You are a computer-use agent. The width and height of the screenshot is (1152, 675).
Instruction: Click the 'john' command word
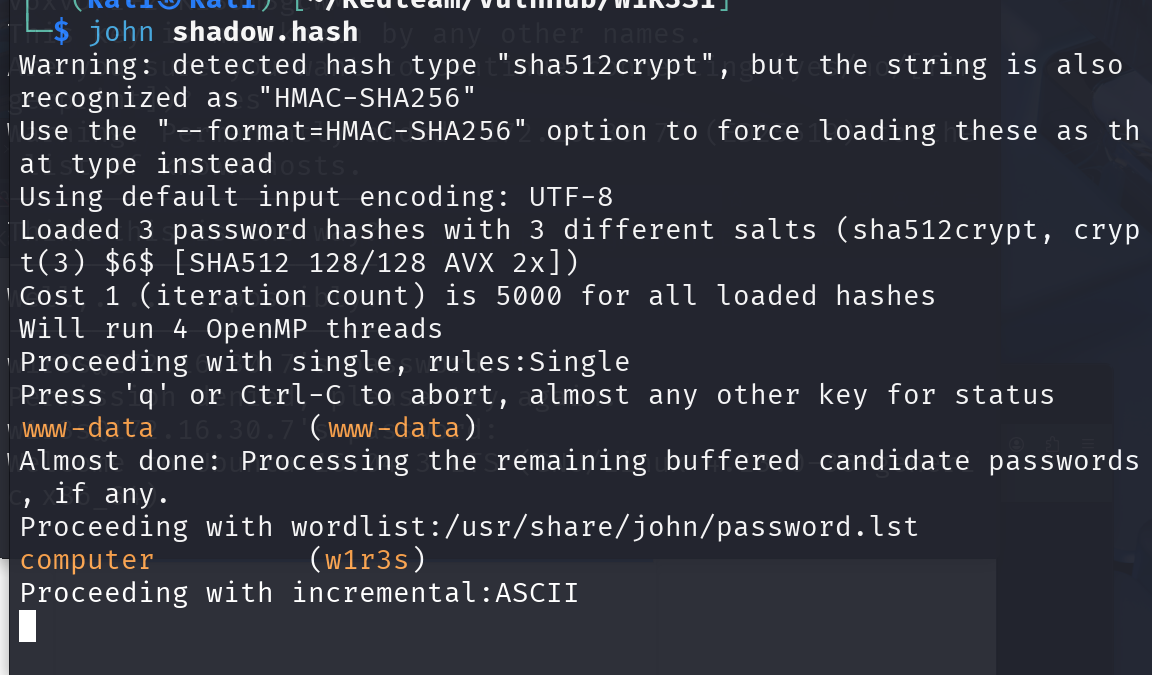coord(121,32)
